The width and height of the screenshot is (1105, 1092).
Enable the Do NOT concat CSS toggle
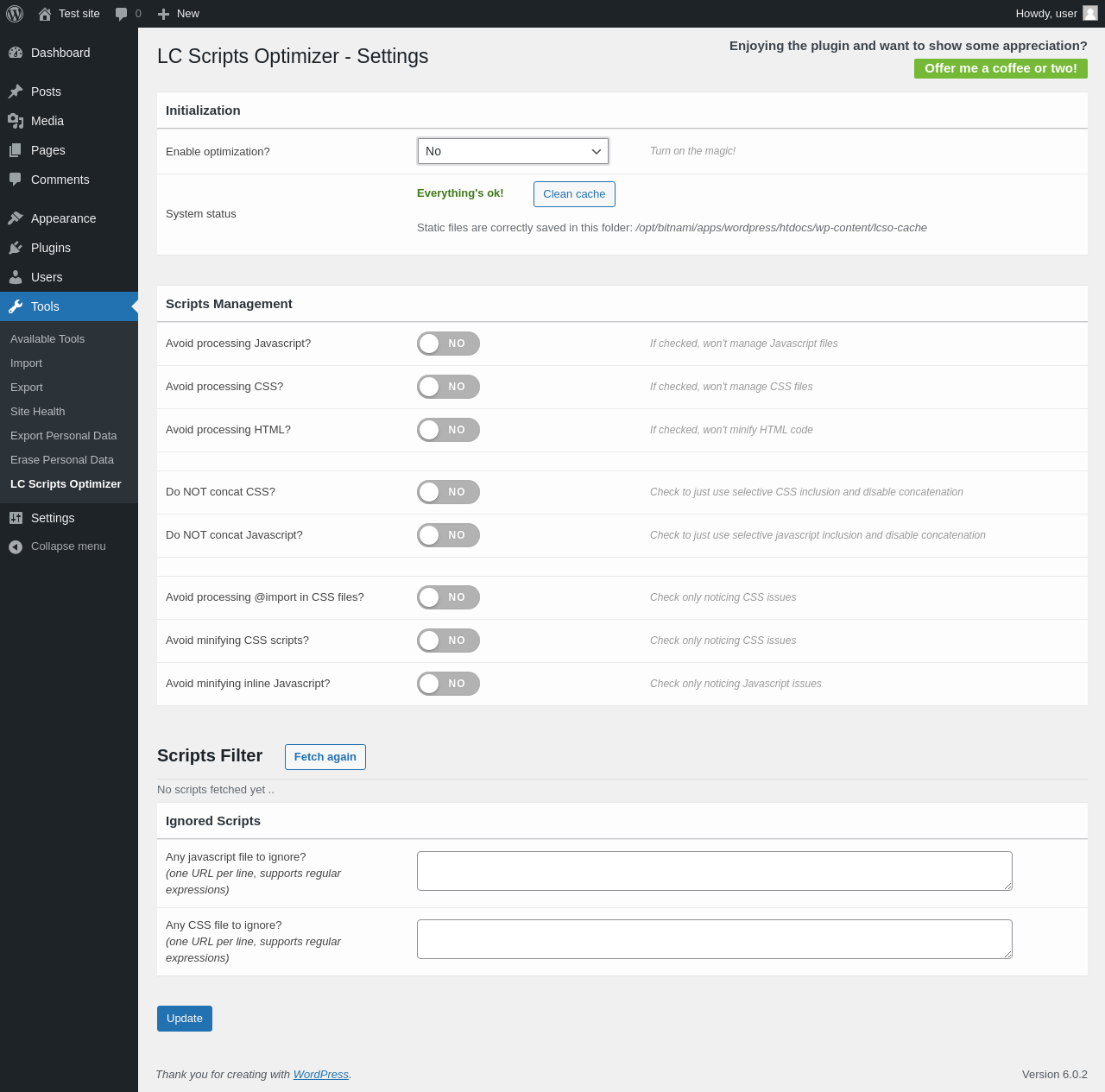(x=448, y=492)
